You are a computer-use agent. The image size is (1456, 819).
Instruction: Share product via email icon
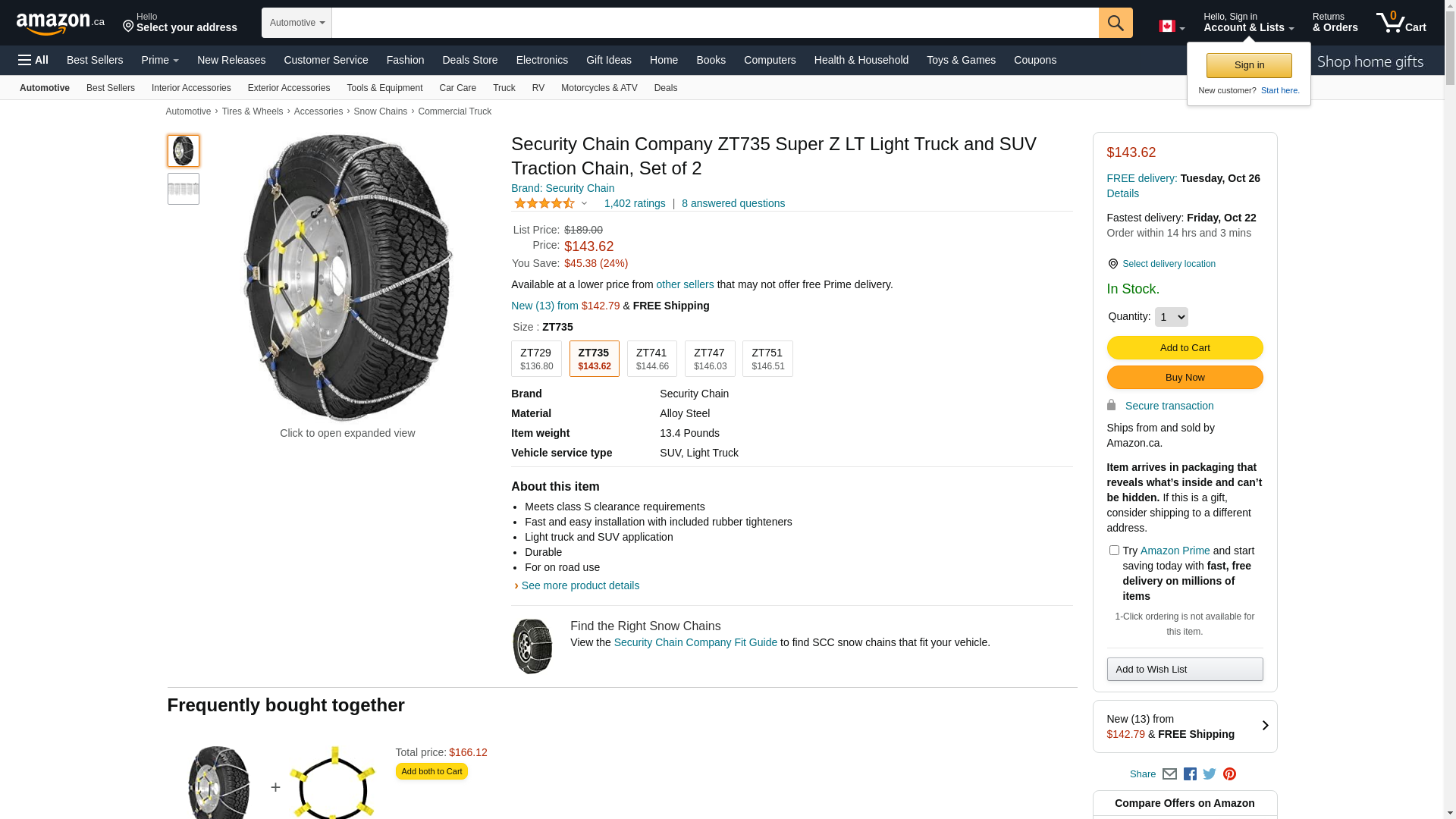click(1169, 774)
